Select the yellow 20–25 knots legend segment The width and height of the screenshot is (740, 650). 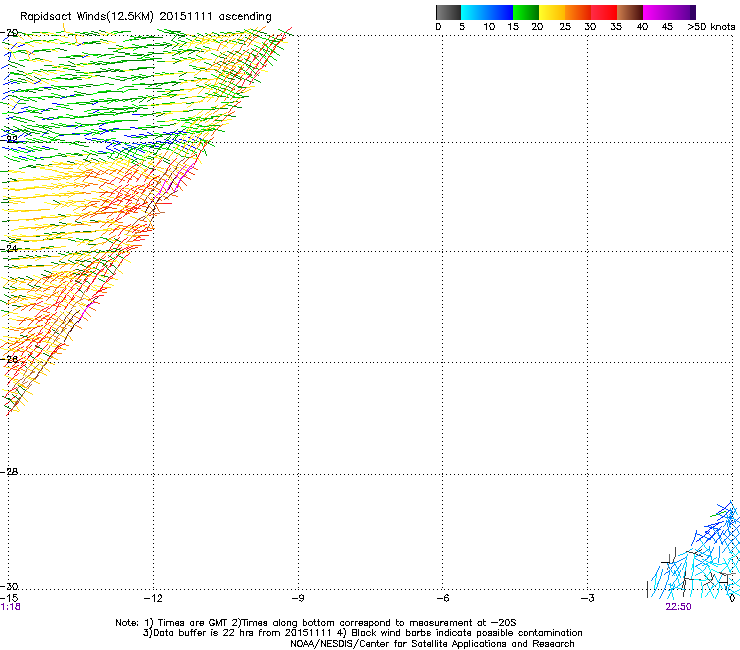point(552,12)
